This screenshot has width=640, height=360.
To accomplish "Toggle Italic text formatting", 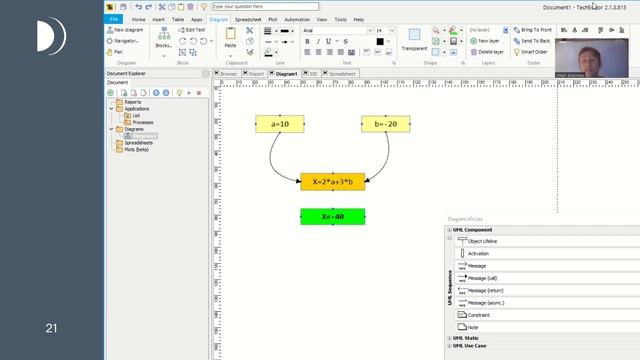I will pyautogui.click(x=318, y=41).
